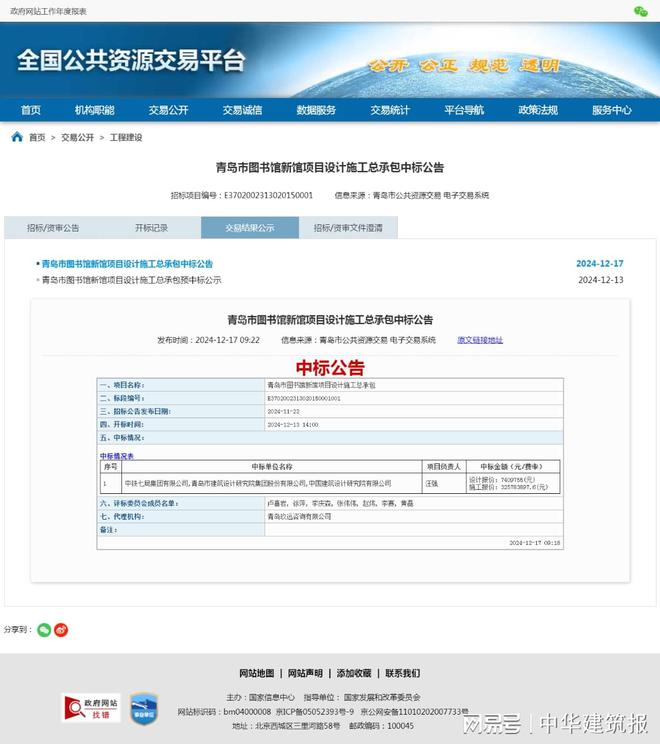Viewport: 660px width, 744px height.
Task: Open 数据服务 navigation item
Action: [316, 110]
